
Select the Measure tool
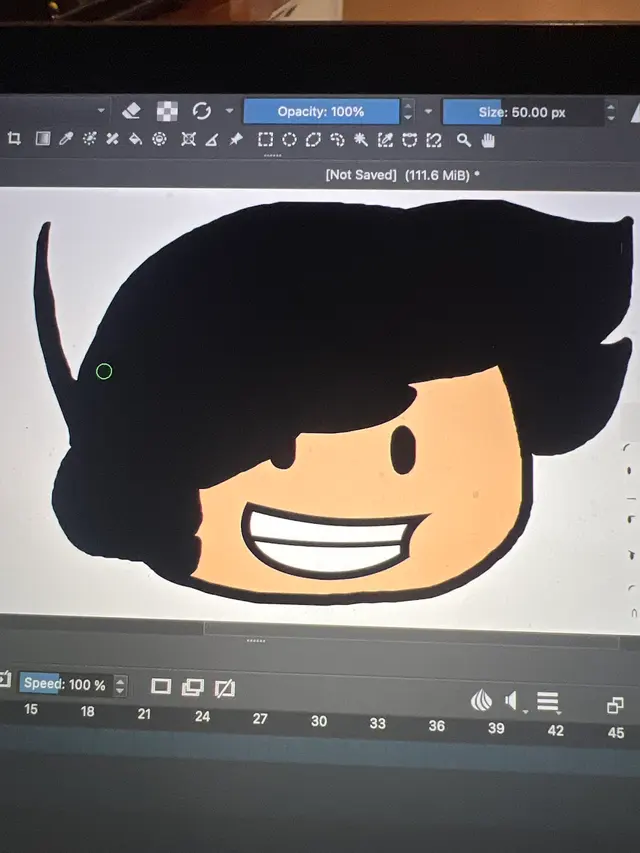point(212,140)
